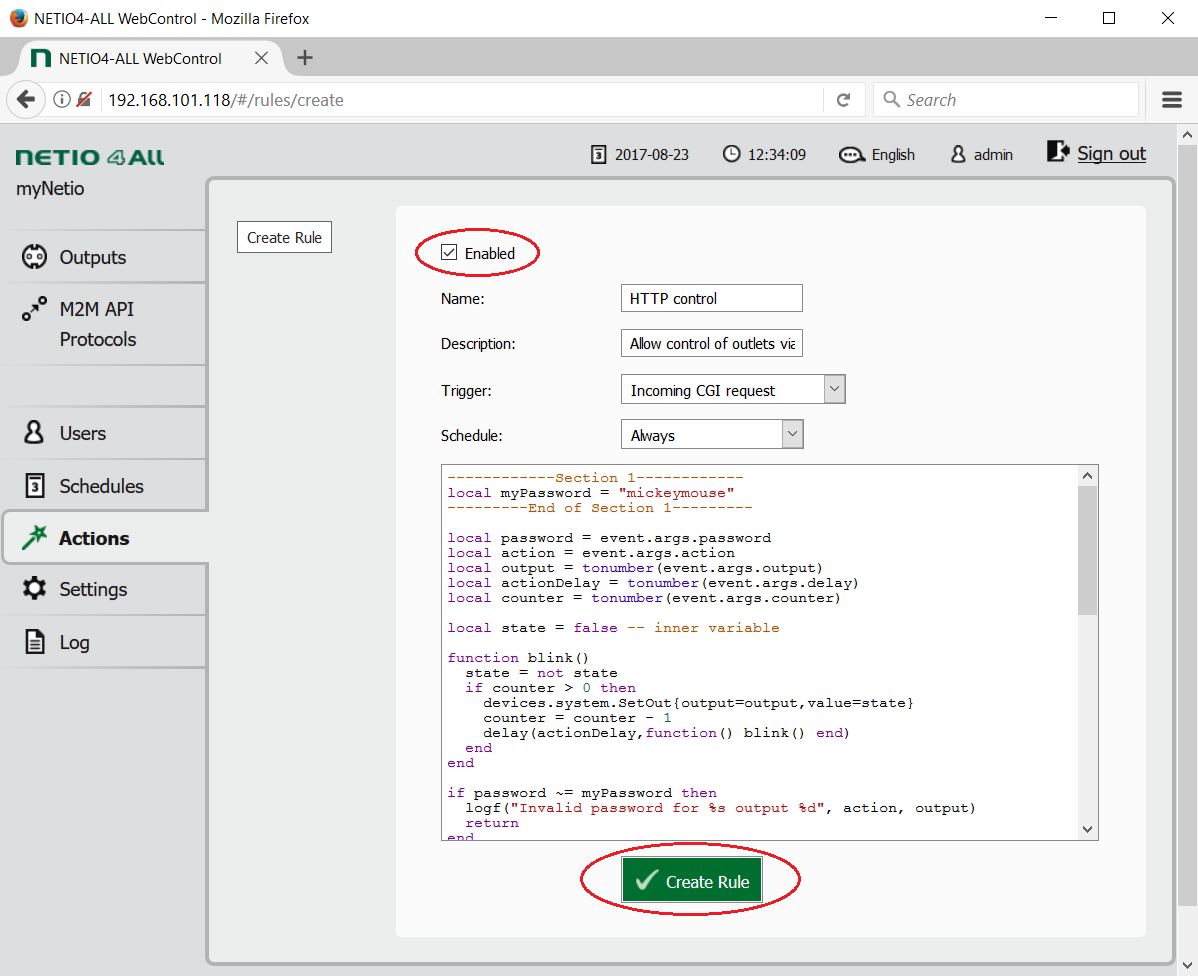
Task: Click the admin username link
Action: tap(993, 154)
